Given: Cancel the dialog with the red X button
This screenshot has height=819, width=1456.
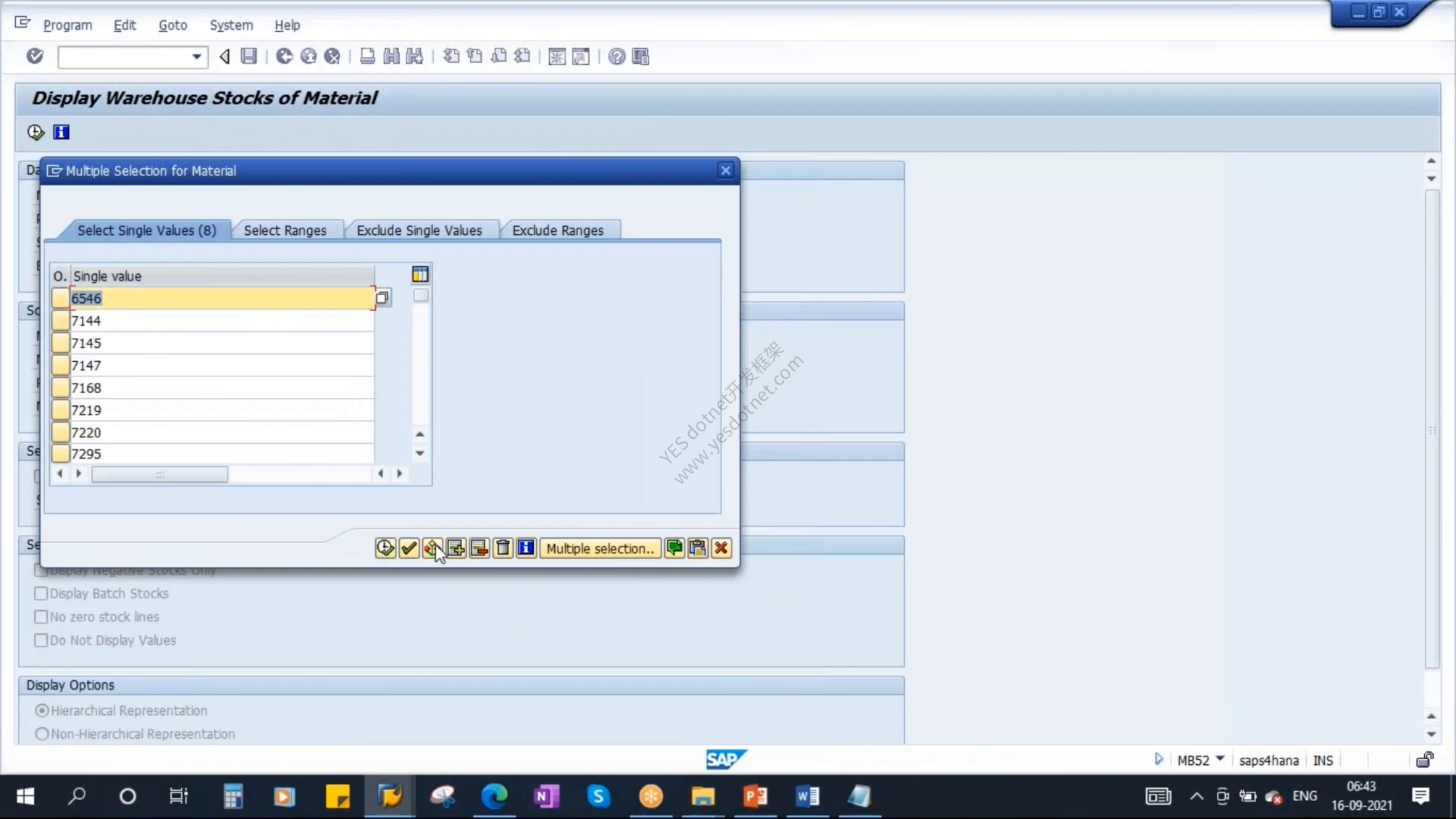Looking at the screenshot, I should pos(721,548).
